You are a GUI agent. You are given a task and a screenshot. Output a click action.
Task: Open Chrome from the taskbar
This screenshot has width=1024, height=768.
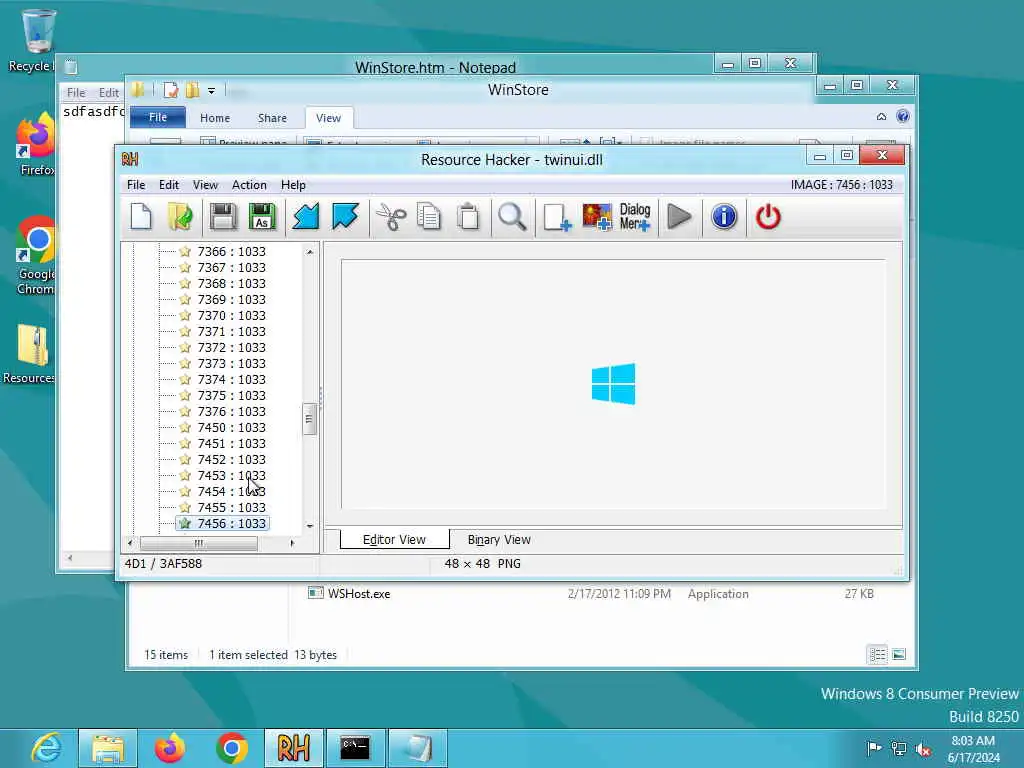tap(232, 748)
